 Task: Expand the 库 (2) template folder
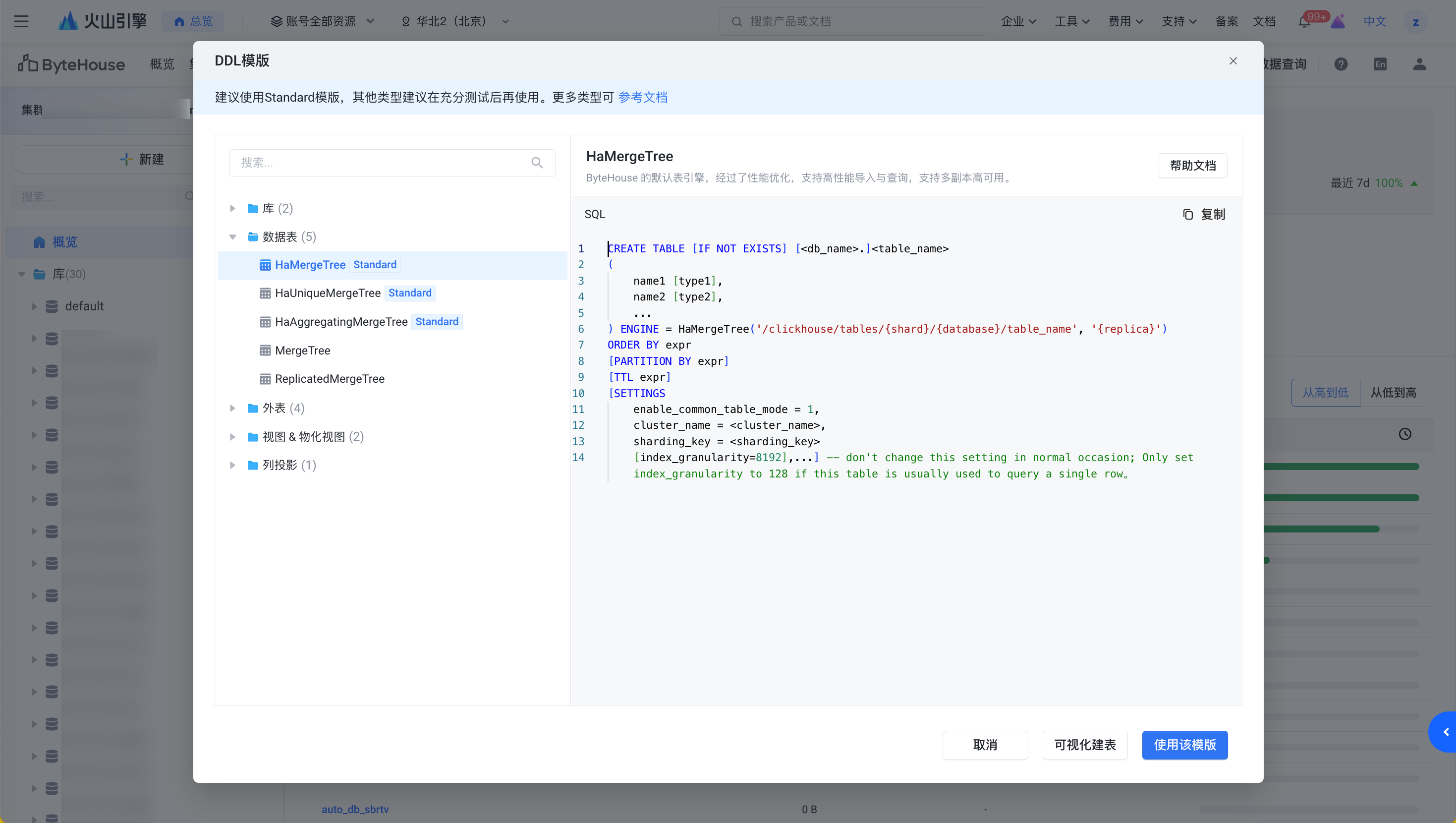pos(232,209)
